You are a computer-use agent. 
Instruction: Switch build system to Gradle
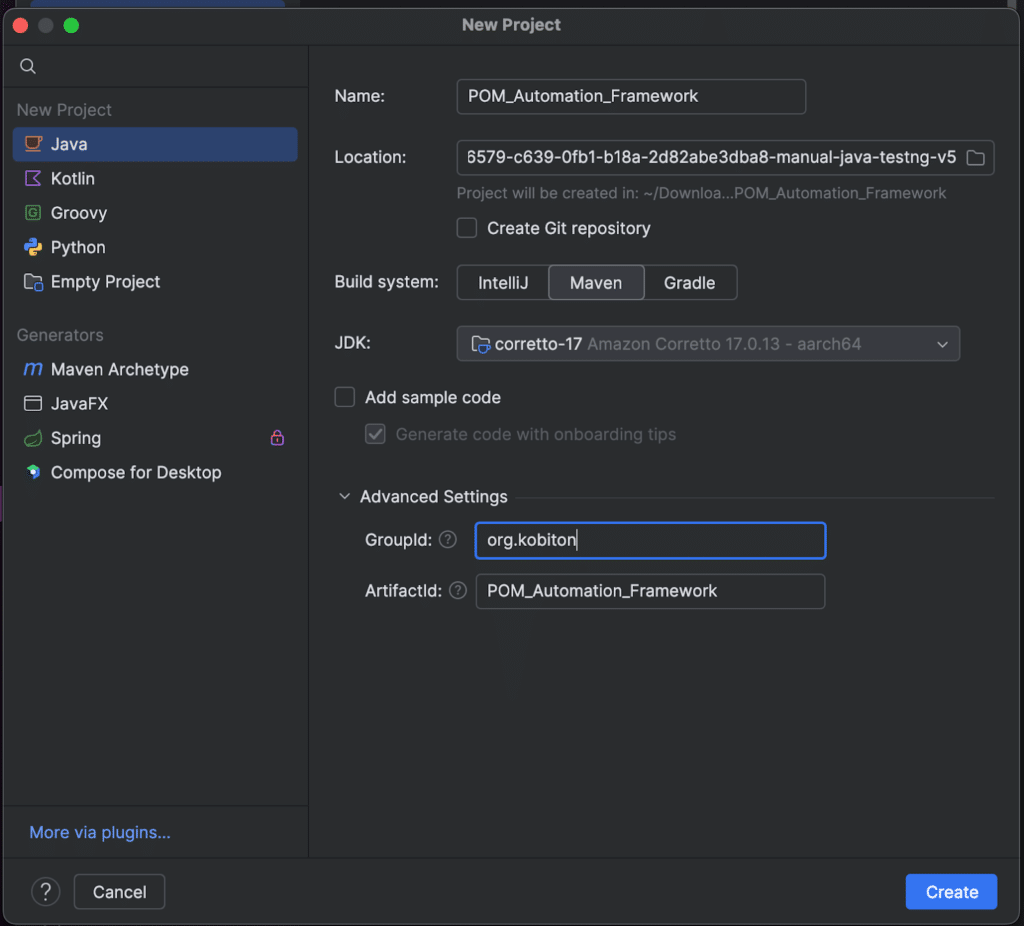[x=689, y=283]
